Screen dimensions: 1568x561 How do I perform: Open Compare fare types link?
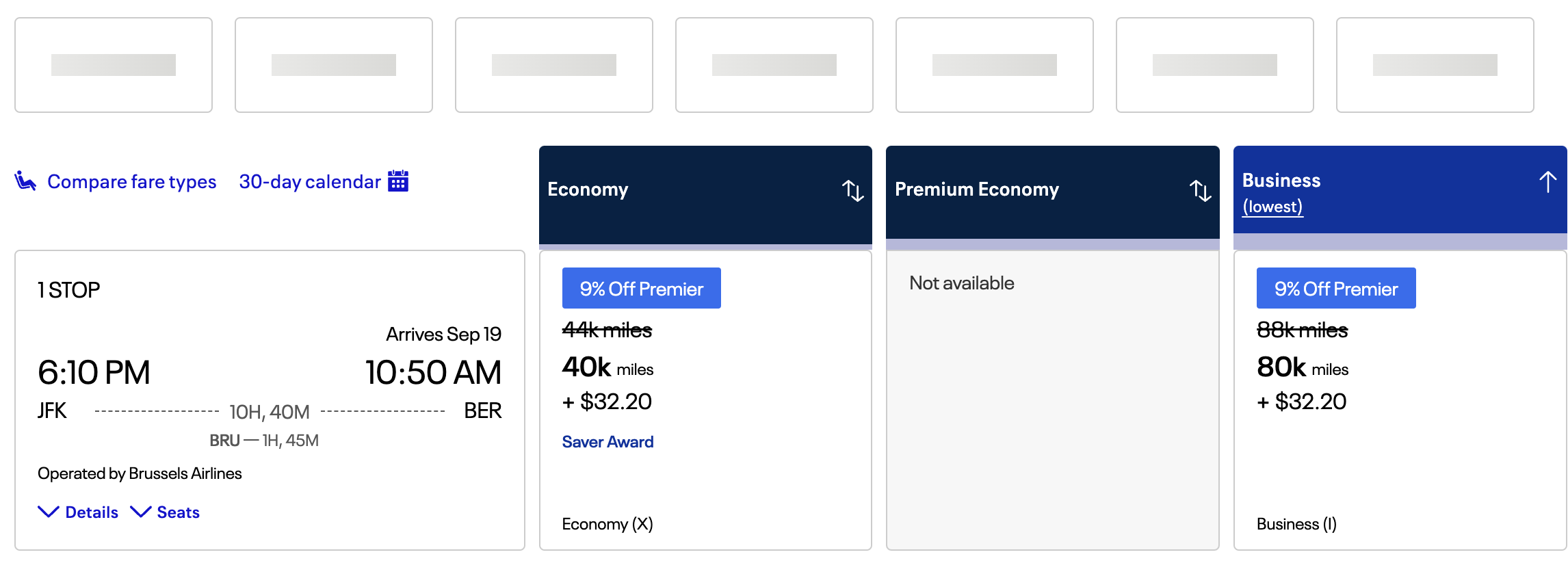coord(131,182)
